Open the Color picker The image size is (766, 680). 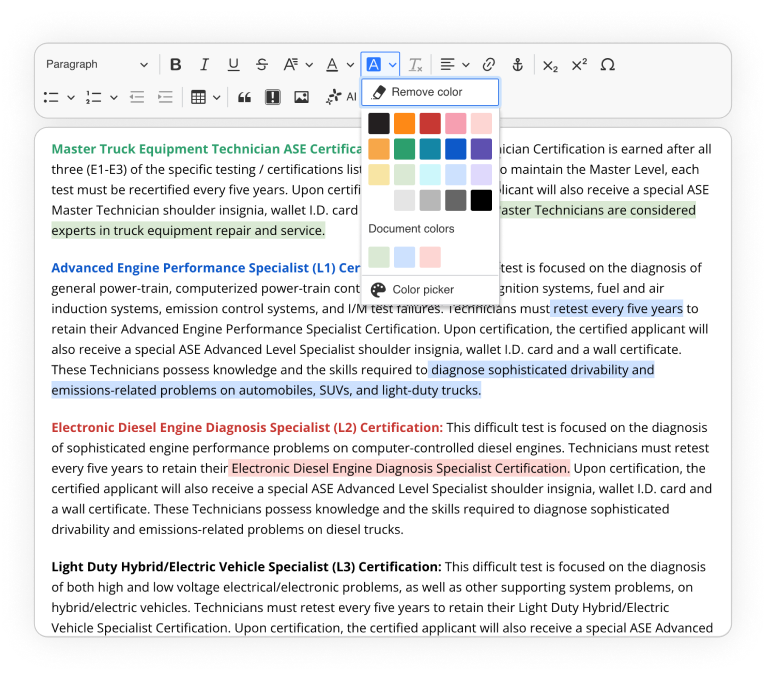(430, 290)
